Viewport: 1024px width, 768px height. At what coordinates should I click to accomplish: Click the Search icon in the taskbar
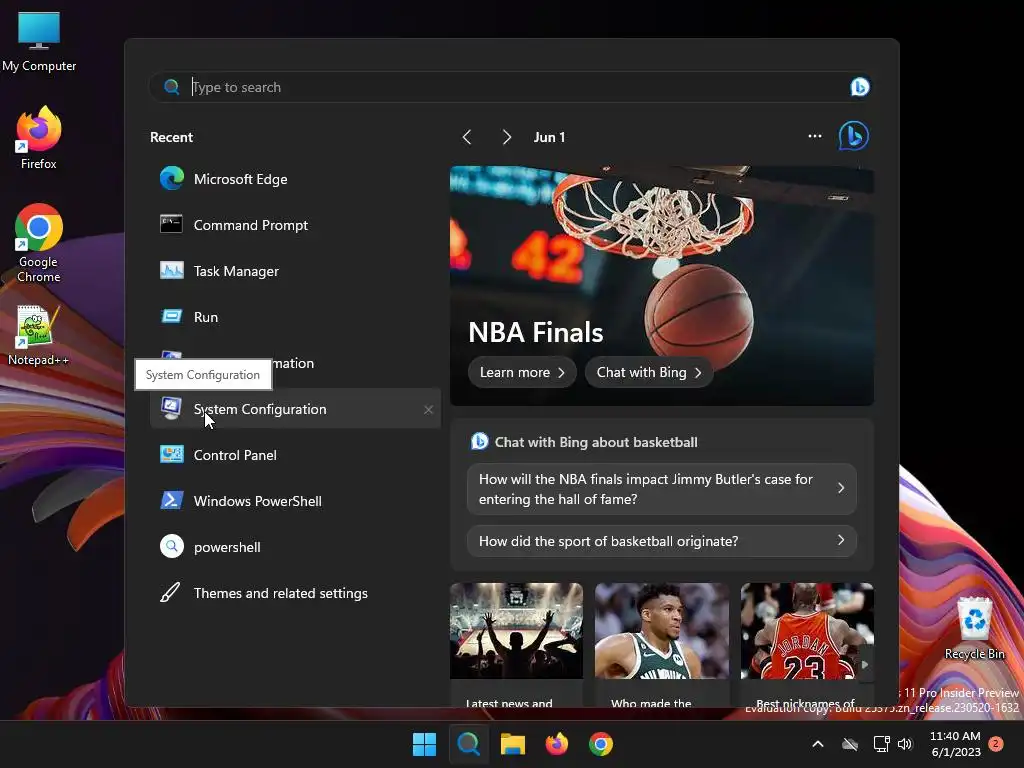468,744
